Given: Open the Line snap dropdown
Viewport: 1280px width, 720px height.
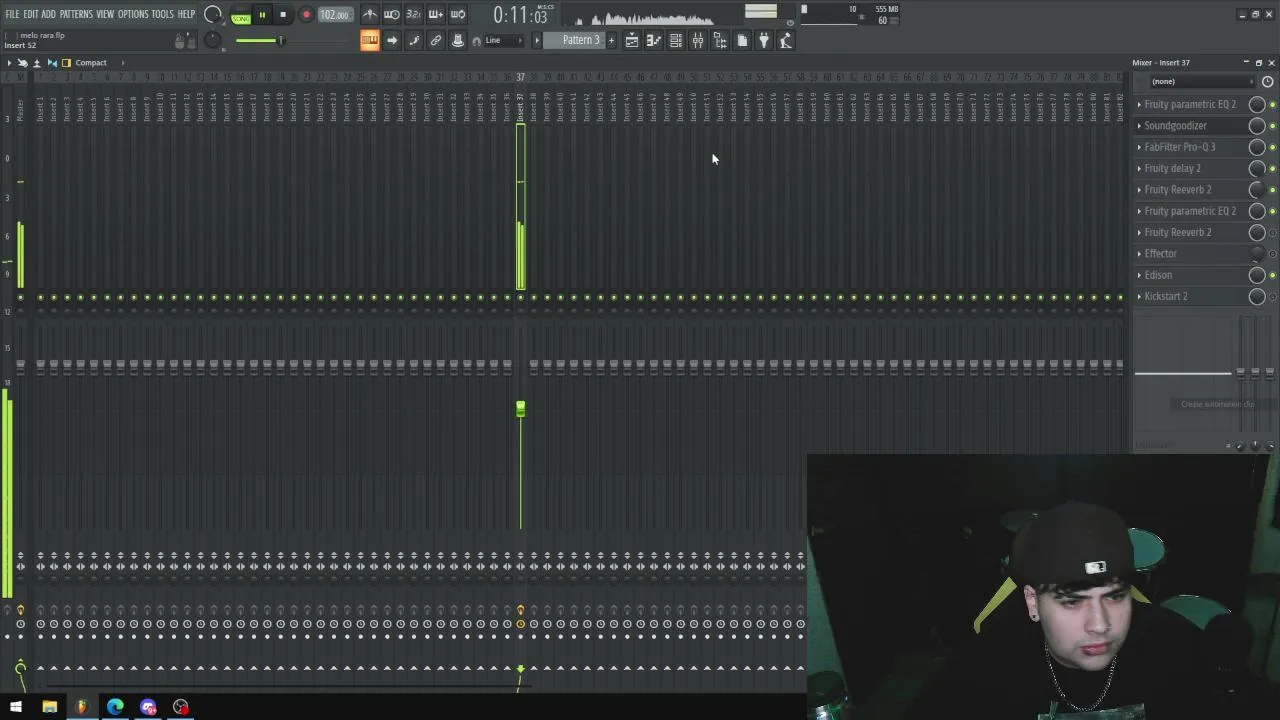Looking at the screenshot, I should [505, 41].
